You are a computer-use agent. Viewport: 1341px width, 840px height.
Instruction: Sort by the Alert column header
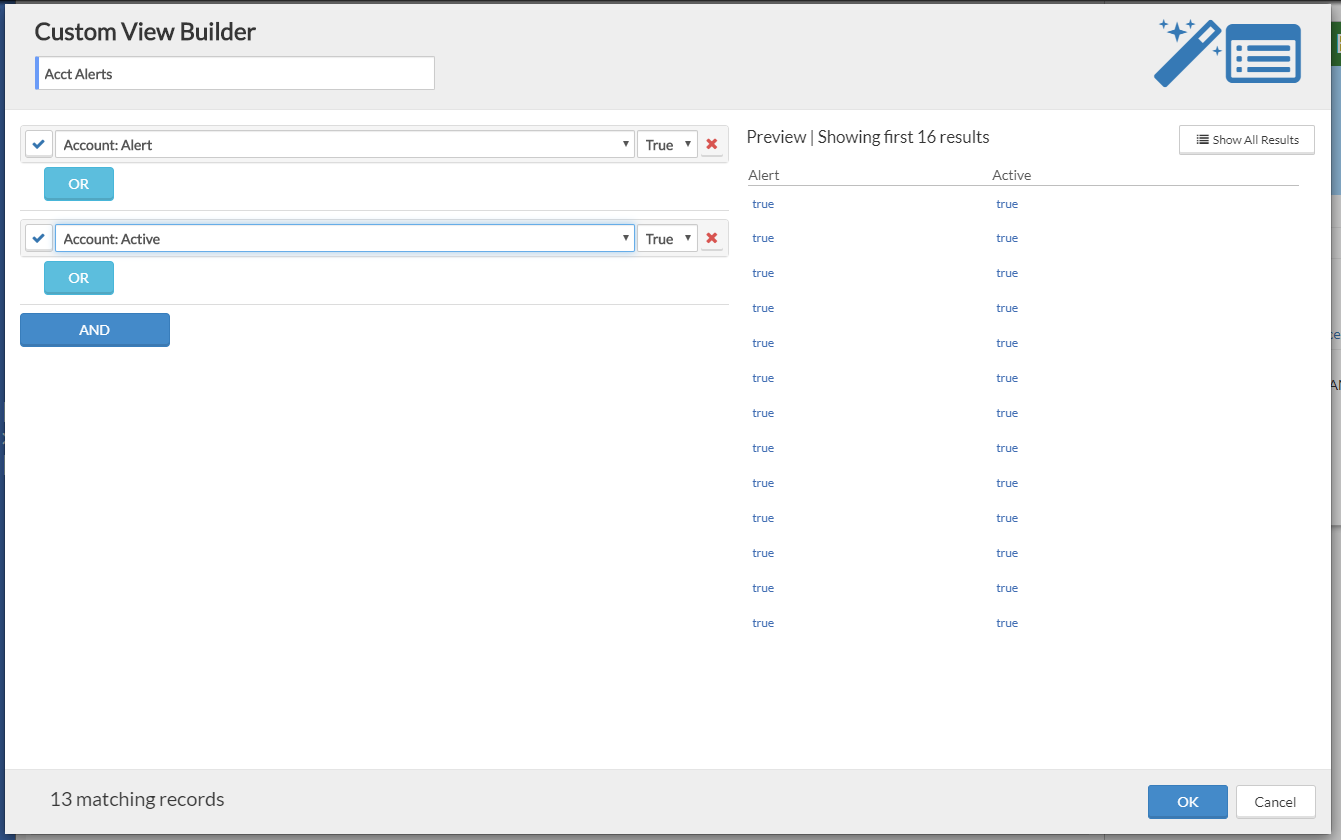764,175
